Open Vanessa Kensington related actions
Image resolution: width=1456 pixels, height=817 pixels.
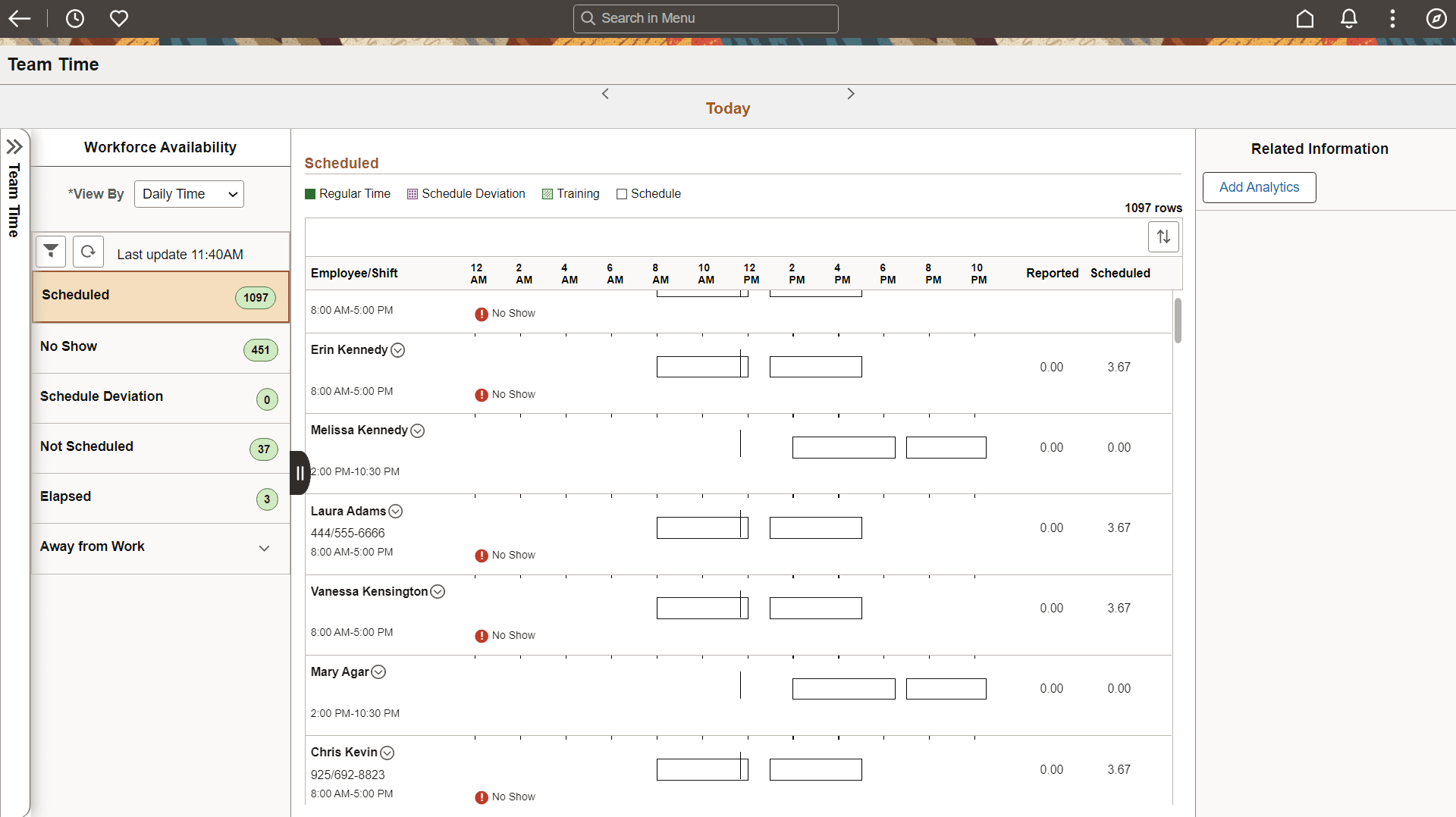pyautogui.click(x=438, y=592)
